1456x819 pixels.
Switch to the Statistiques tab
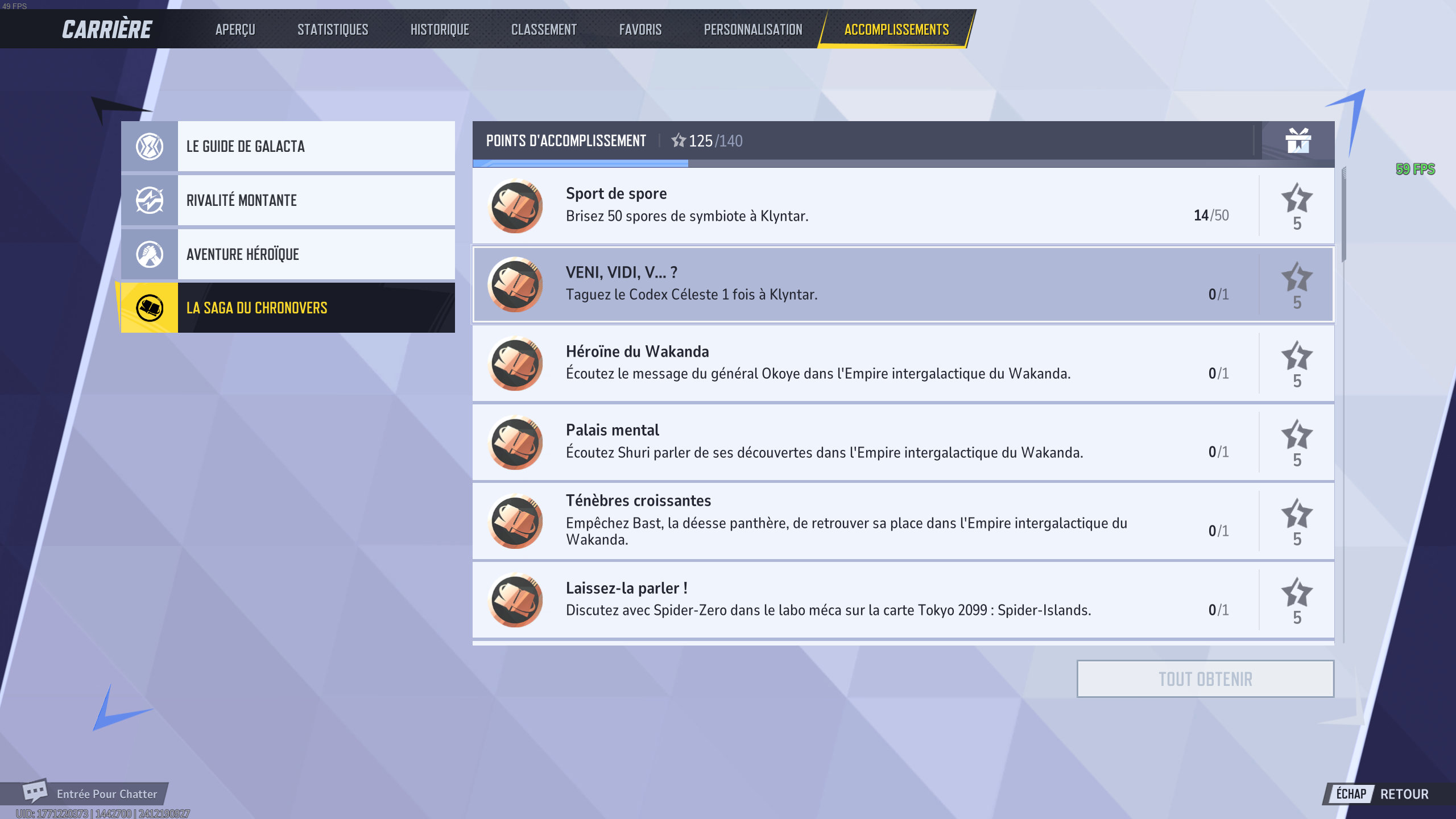(x=333, y=30)
